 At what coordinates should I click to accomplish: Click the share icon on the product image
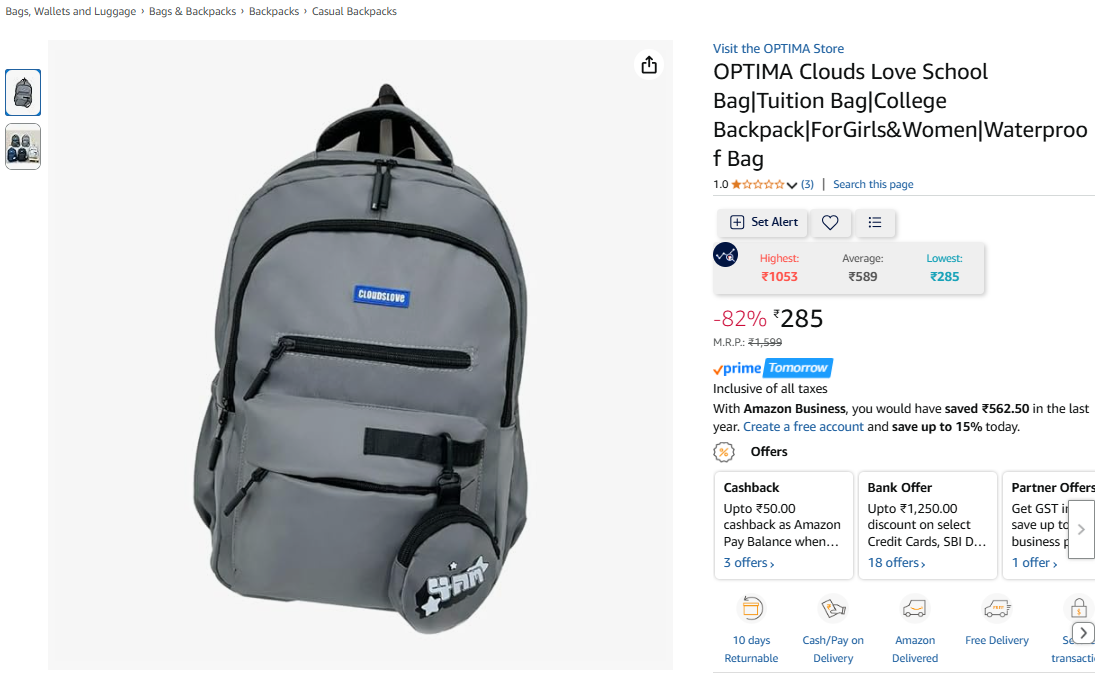pyautogui.click(x=649, y=65)
